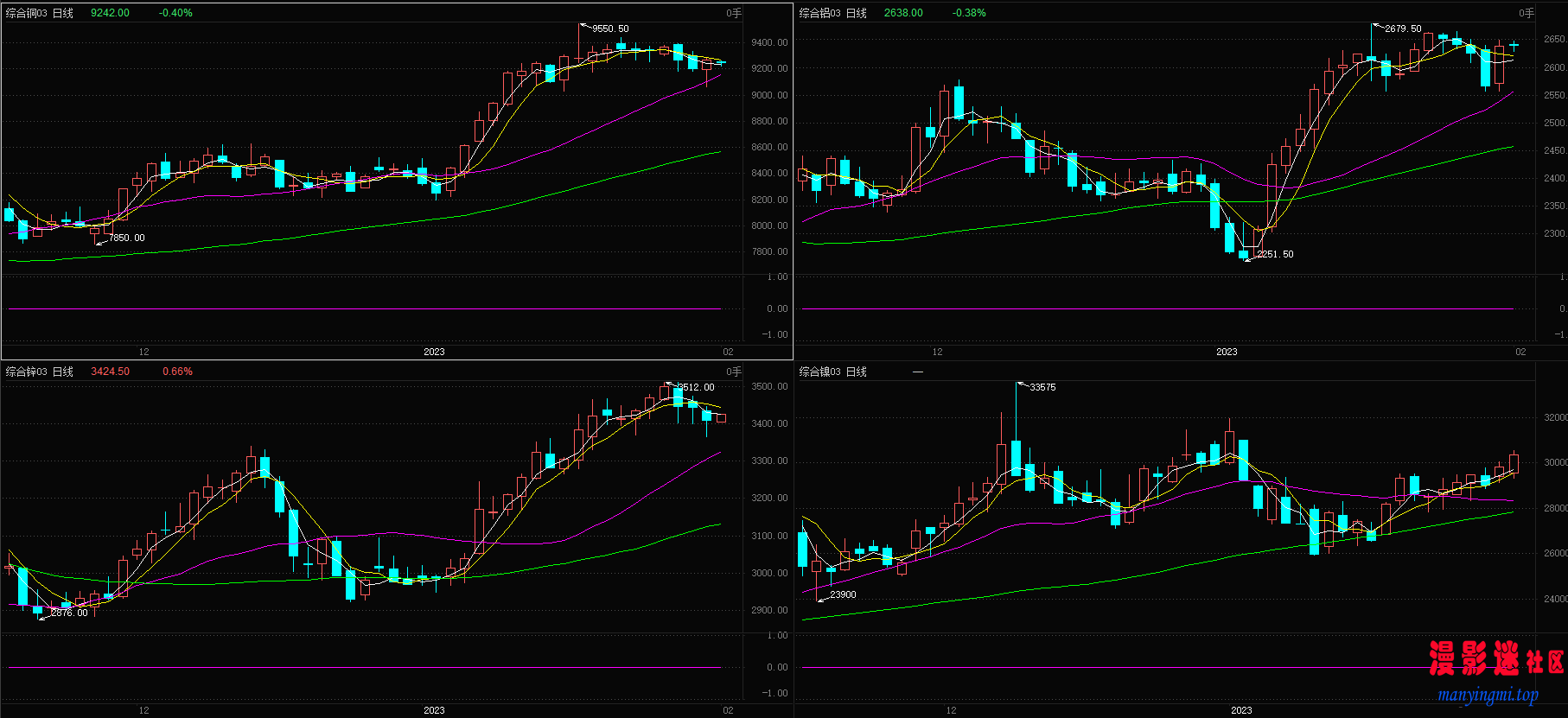Click the 3300.00 axis label on zinc chart
This screenshot has height=718, width=1568.
coord(769,461)
